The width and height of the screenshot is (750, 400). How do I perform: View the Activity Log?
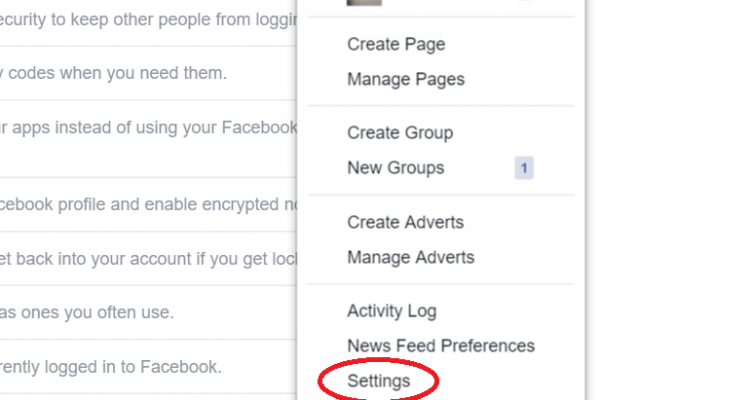coord(392,311)
